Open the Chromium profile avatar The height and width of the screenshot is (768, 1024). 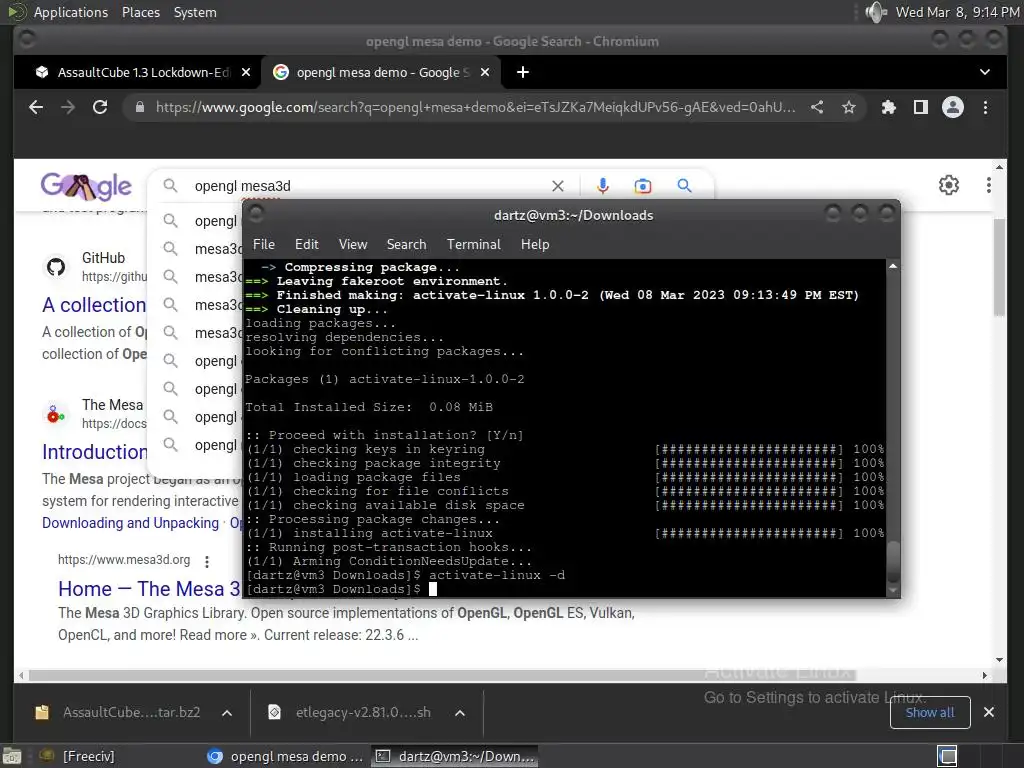953,107
